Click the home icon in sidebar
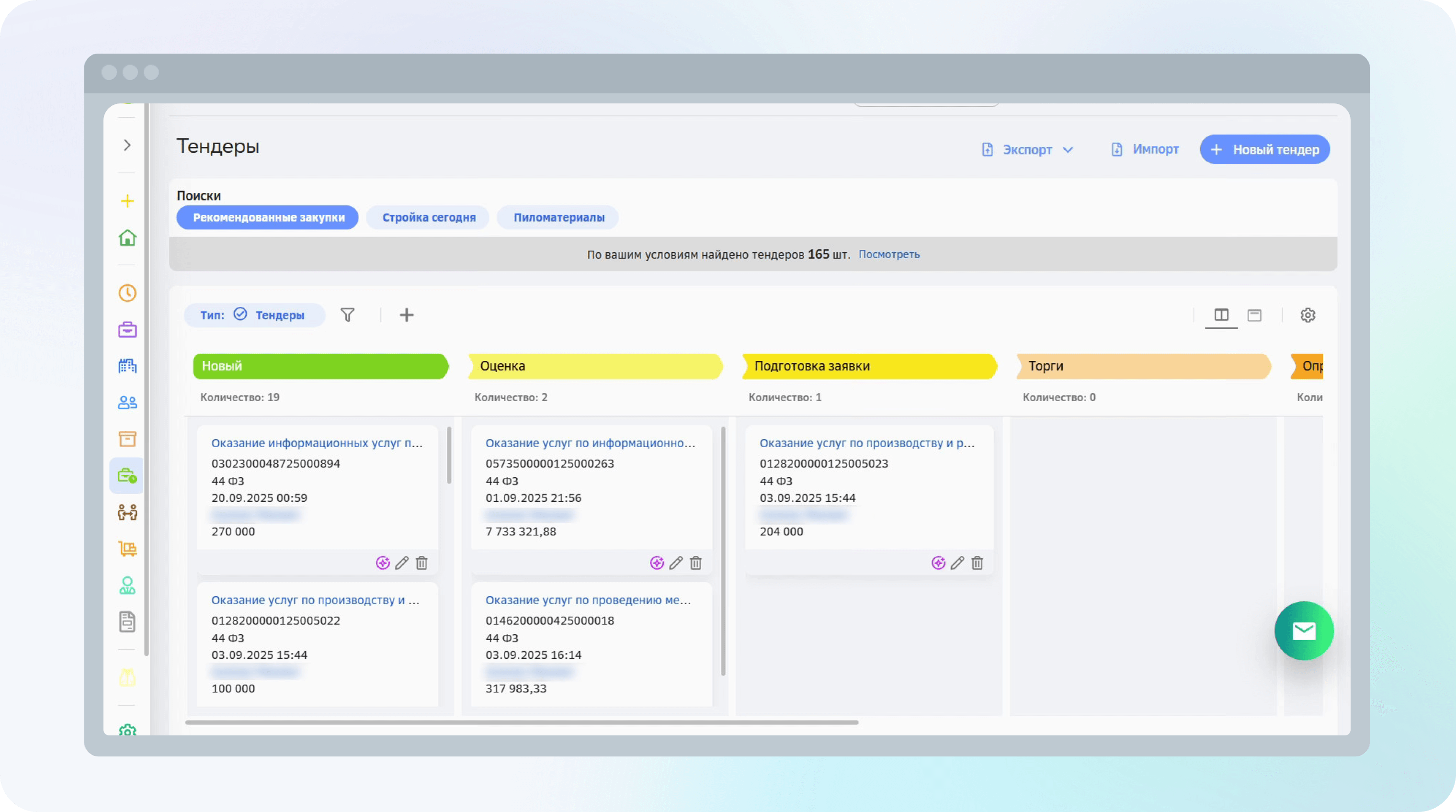This screenshot has height=812, width=1456. click(x=127, y=237)
